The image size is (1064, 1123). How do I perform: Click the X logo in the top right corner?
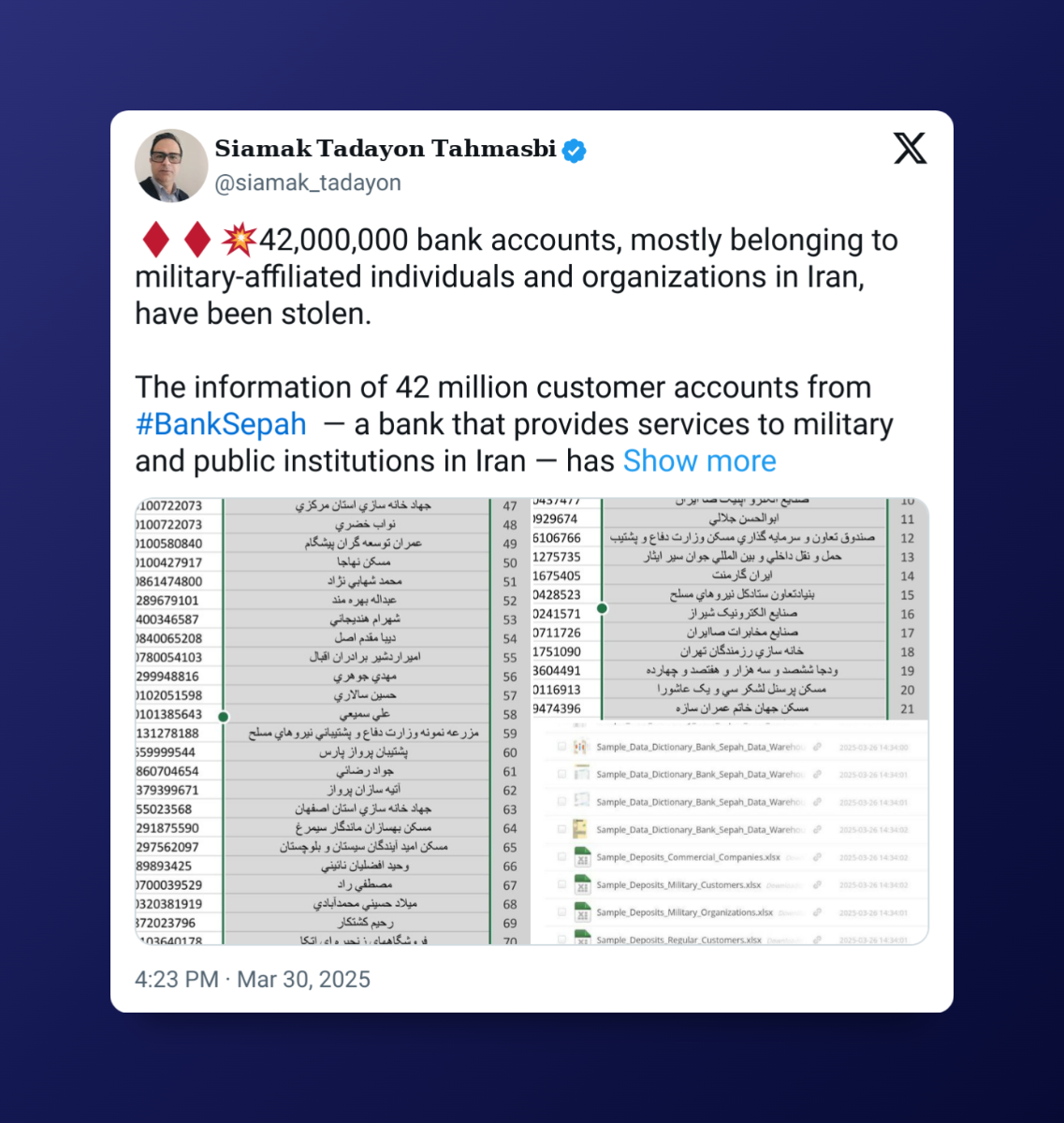point(909,148)
